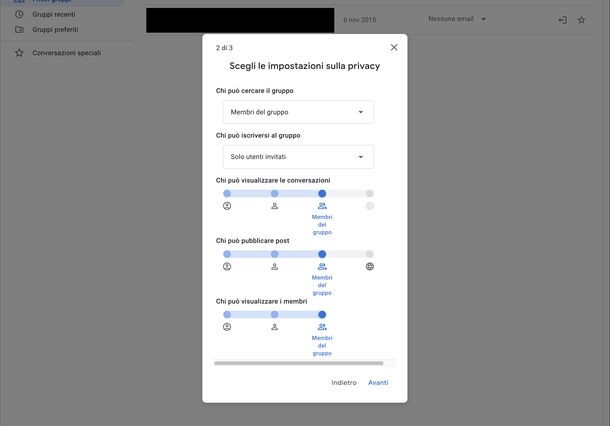
Task: Open 'Chi può cercare il gruppo' dropdown
Action: pos(298,112)
